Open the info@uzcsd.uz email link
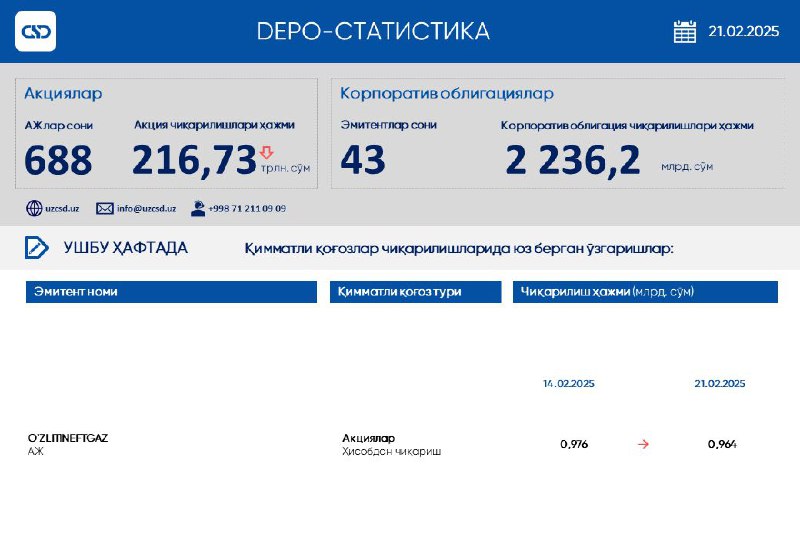 (x=146, y=208)
